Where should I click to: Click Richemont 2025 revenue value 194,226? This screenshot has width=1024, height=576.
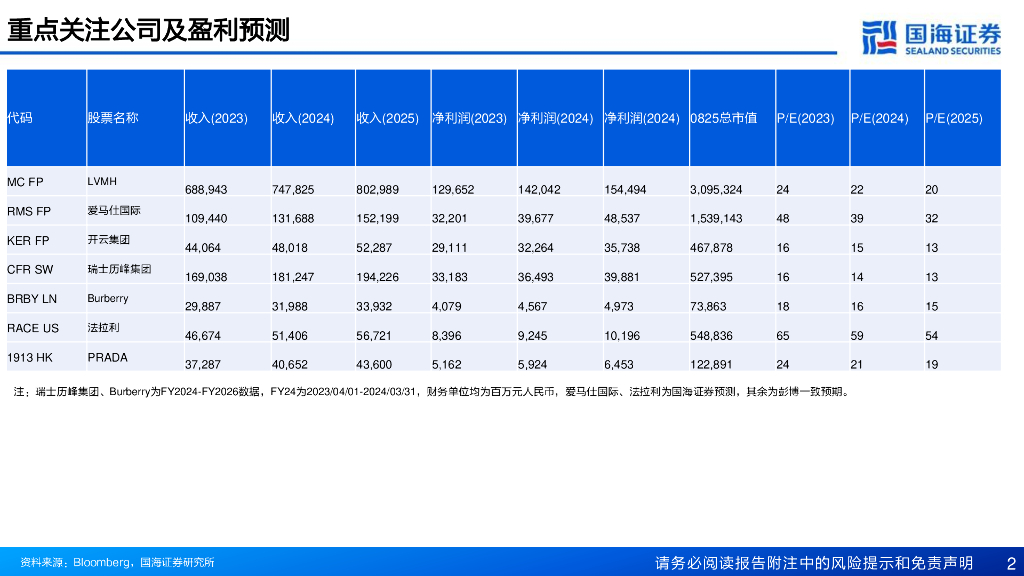click(x=377, y=277)
